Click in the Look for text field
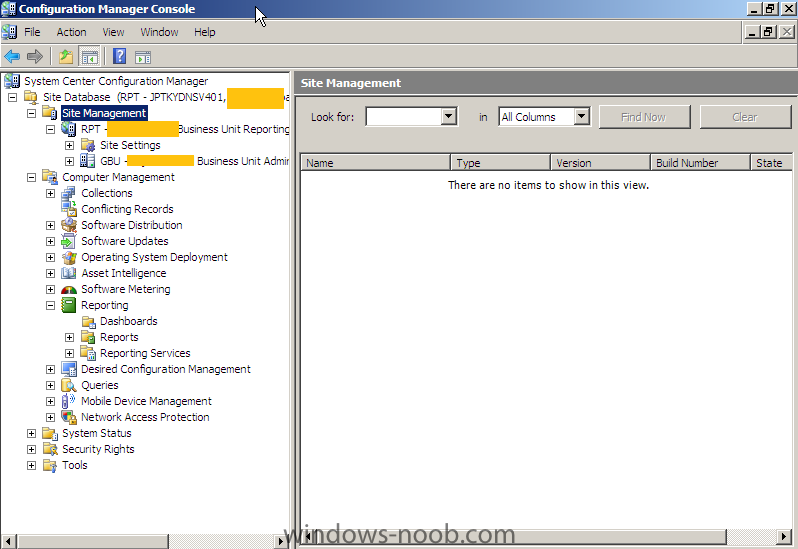798x549 pixels. 403,117
